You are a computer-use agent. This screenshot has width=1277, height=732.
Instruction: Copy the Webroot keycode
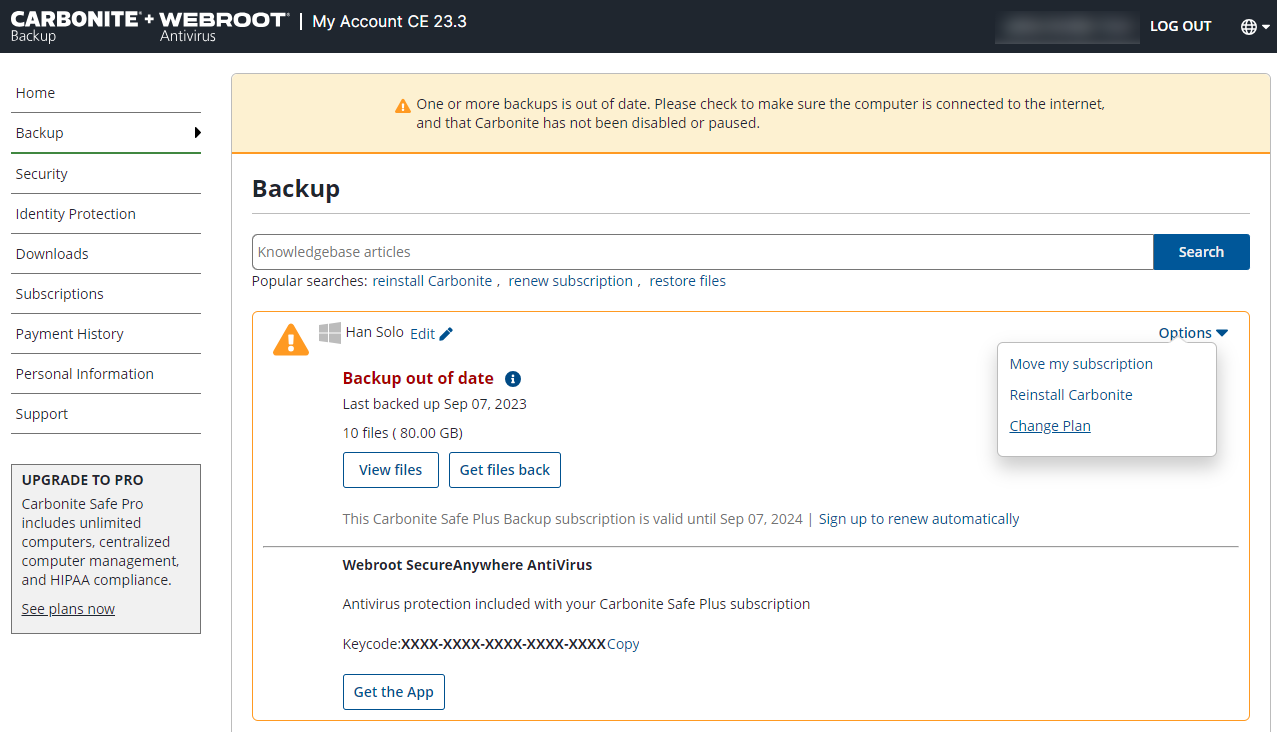tap(623, 644)
